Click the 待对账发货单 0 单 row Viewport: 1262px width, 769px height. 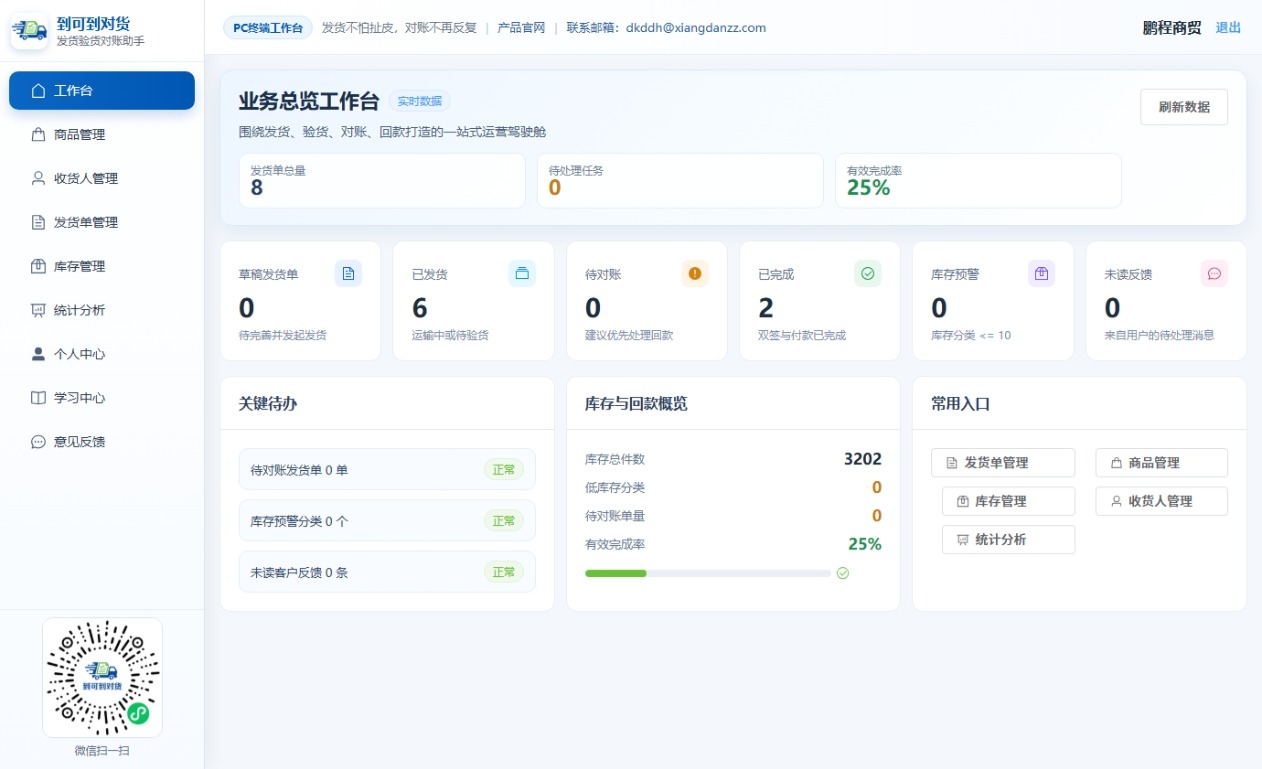387,470
